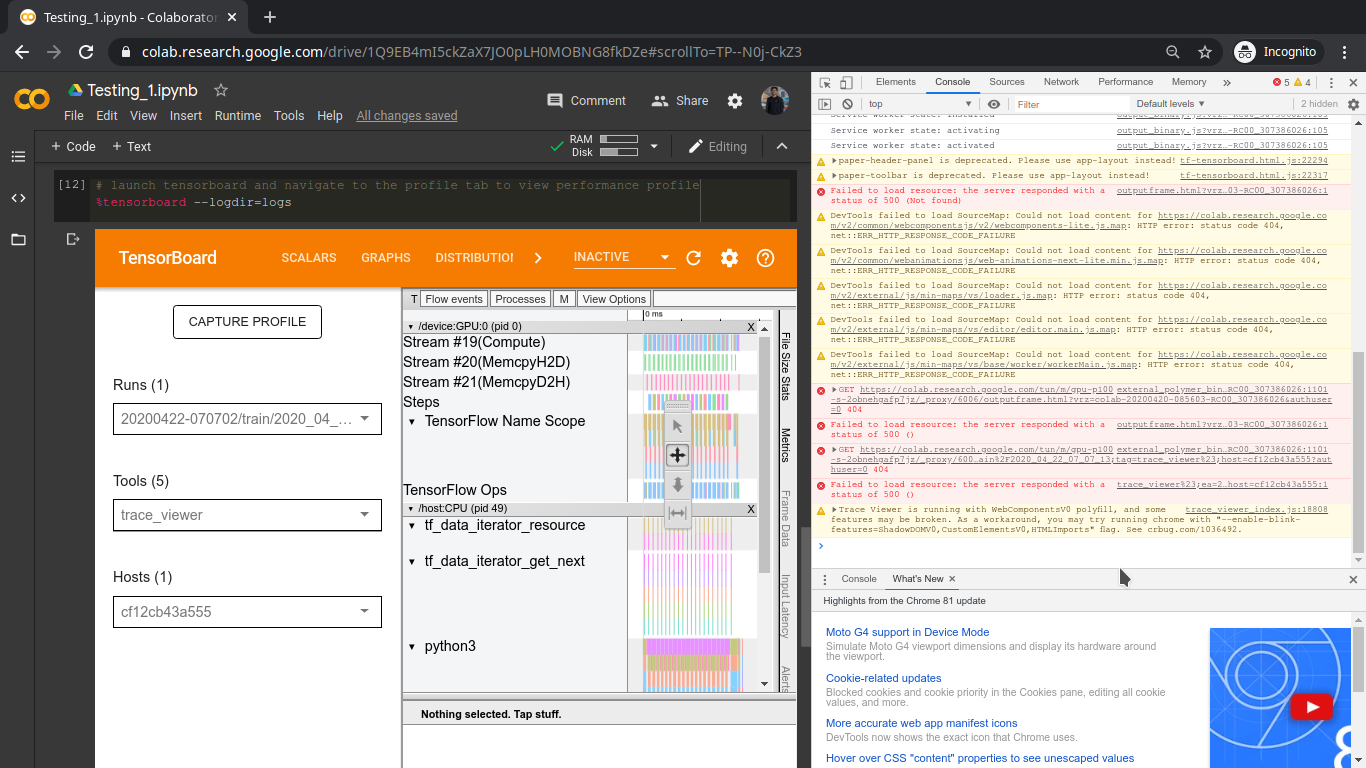Open Colab code snippets panel

coord(18,198)
